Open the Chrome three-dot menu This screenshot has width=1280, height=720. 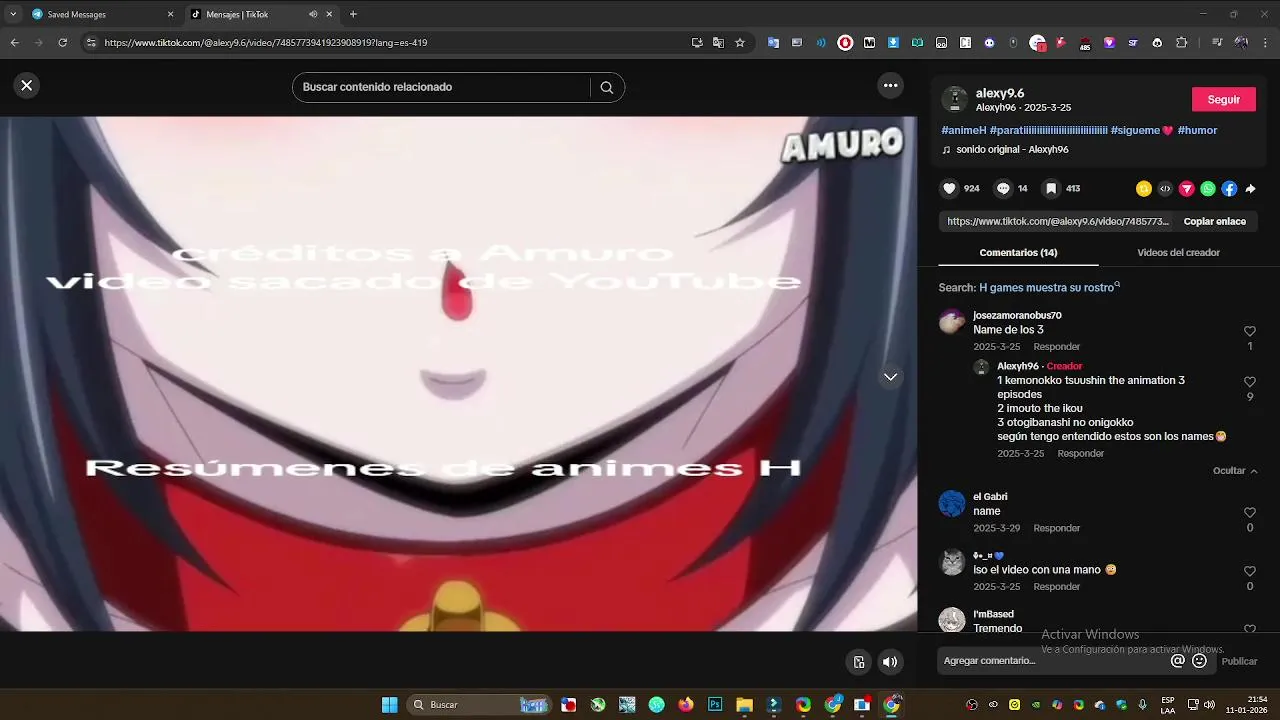pyautogui.click(x=1265, y=43)
